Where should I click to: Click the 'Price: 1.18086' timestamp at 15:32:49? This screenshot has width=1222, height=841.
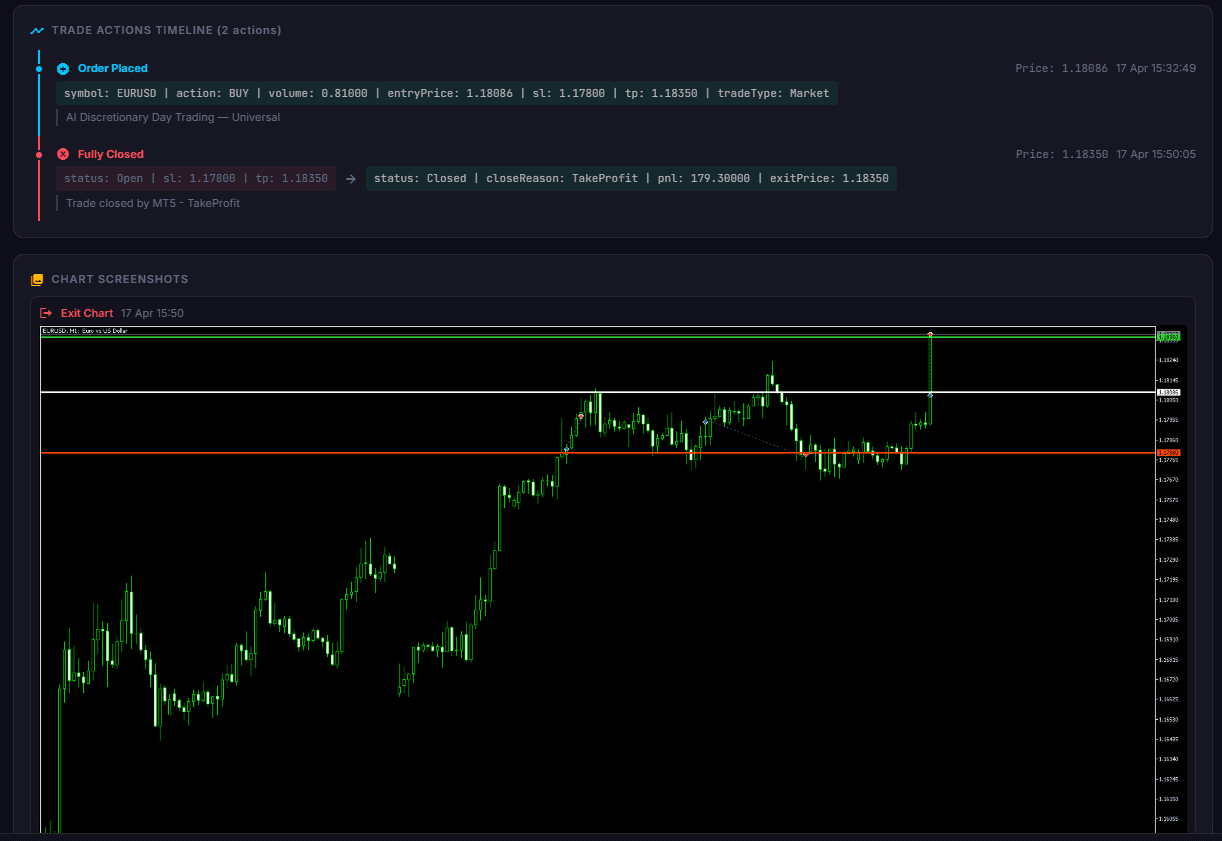click(1106, 68)
